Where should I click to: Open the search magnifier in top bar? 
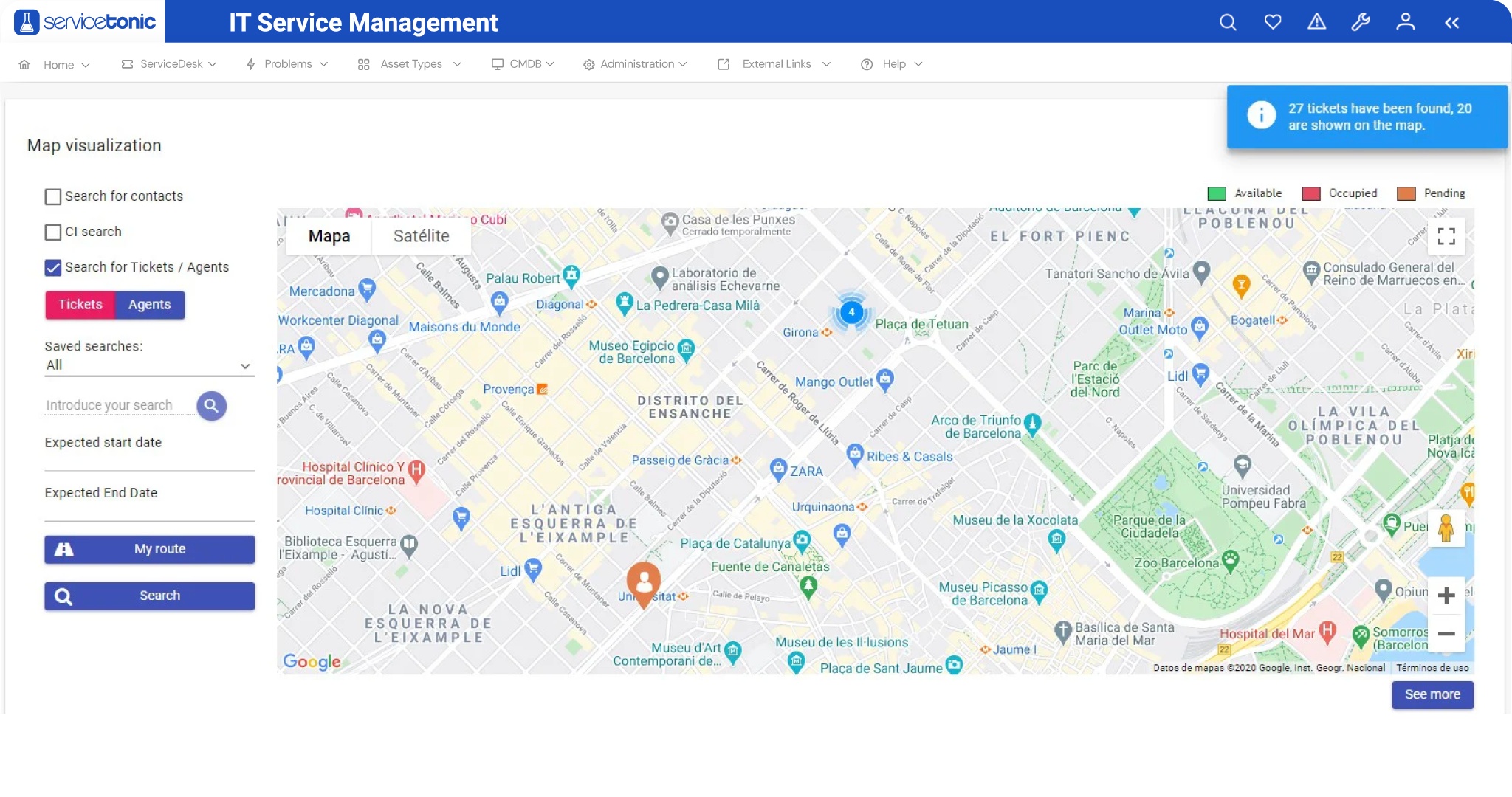(1228, 22)
